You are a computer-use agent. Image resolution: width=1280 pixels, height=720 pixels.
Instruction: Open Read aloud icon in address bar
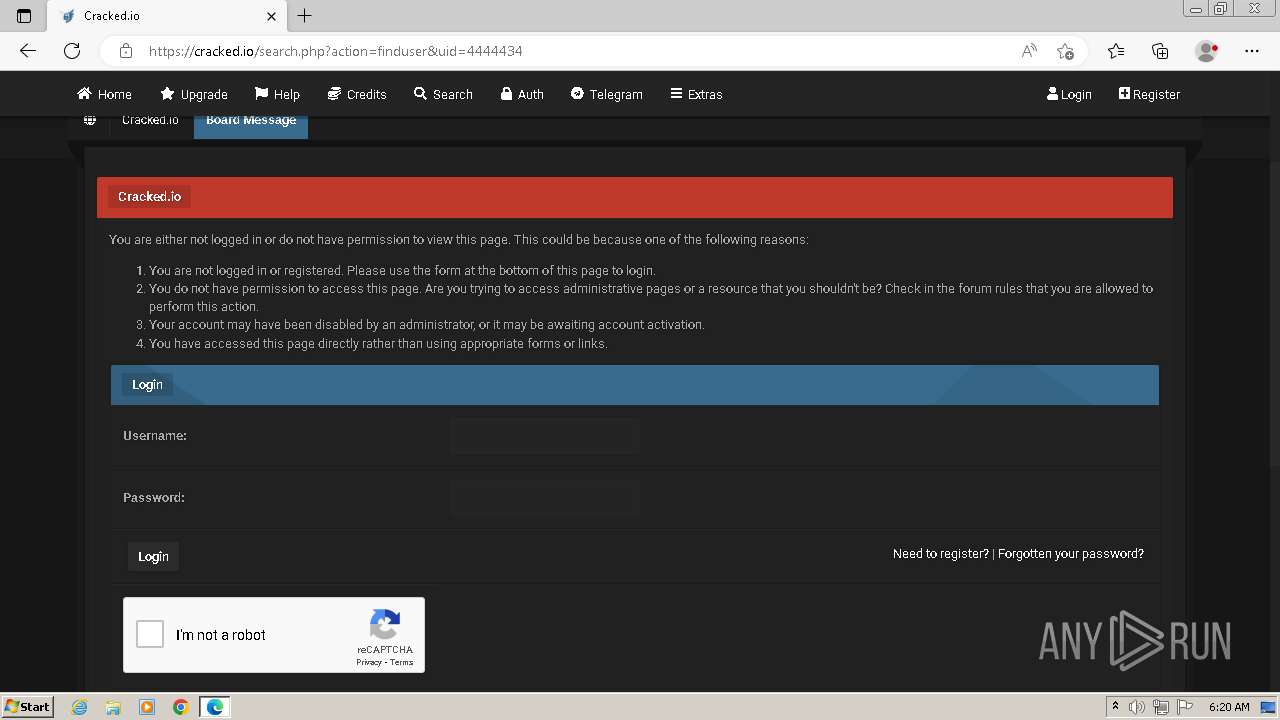1029,51
